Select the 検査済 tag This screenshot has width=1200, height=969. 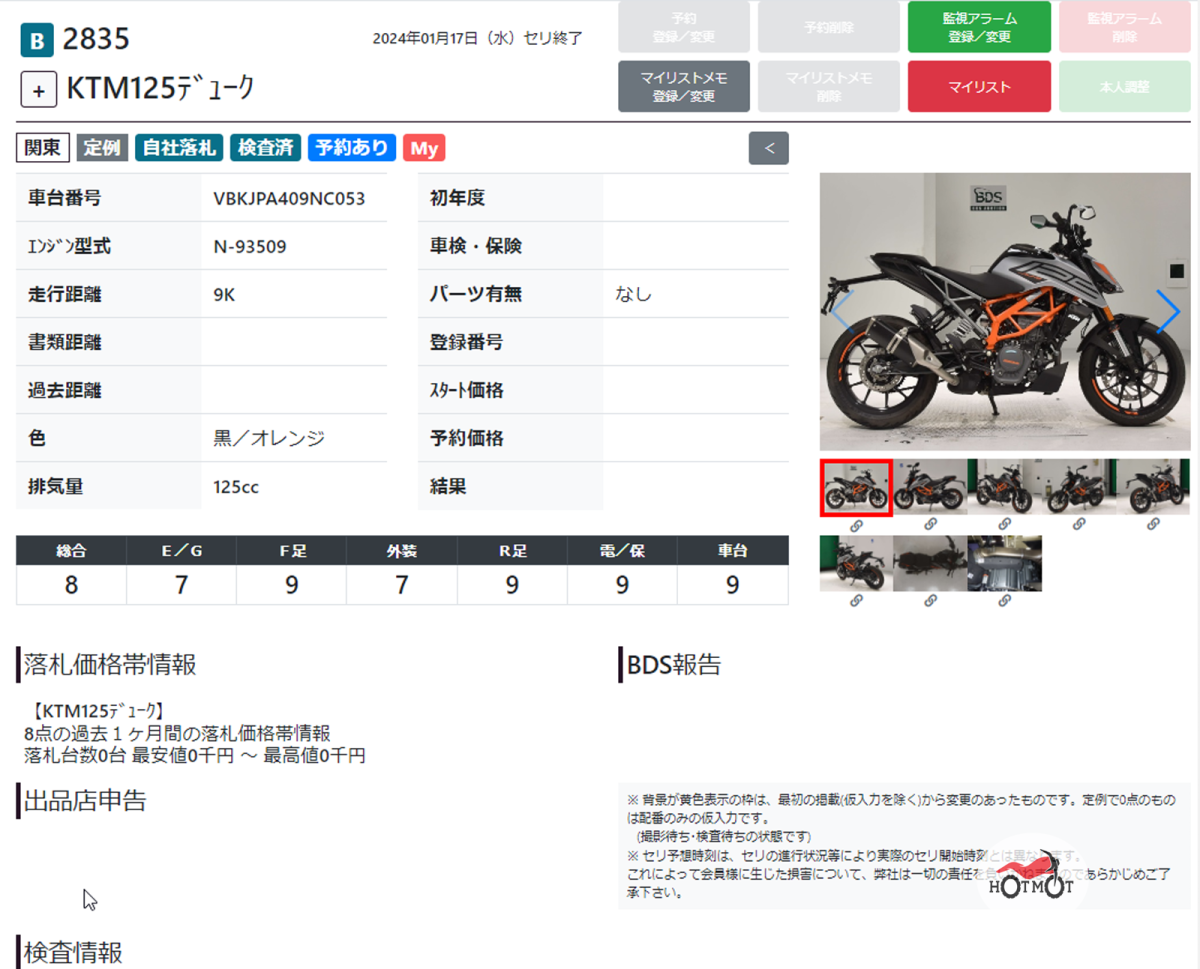point(265,148)
